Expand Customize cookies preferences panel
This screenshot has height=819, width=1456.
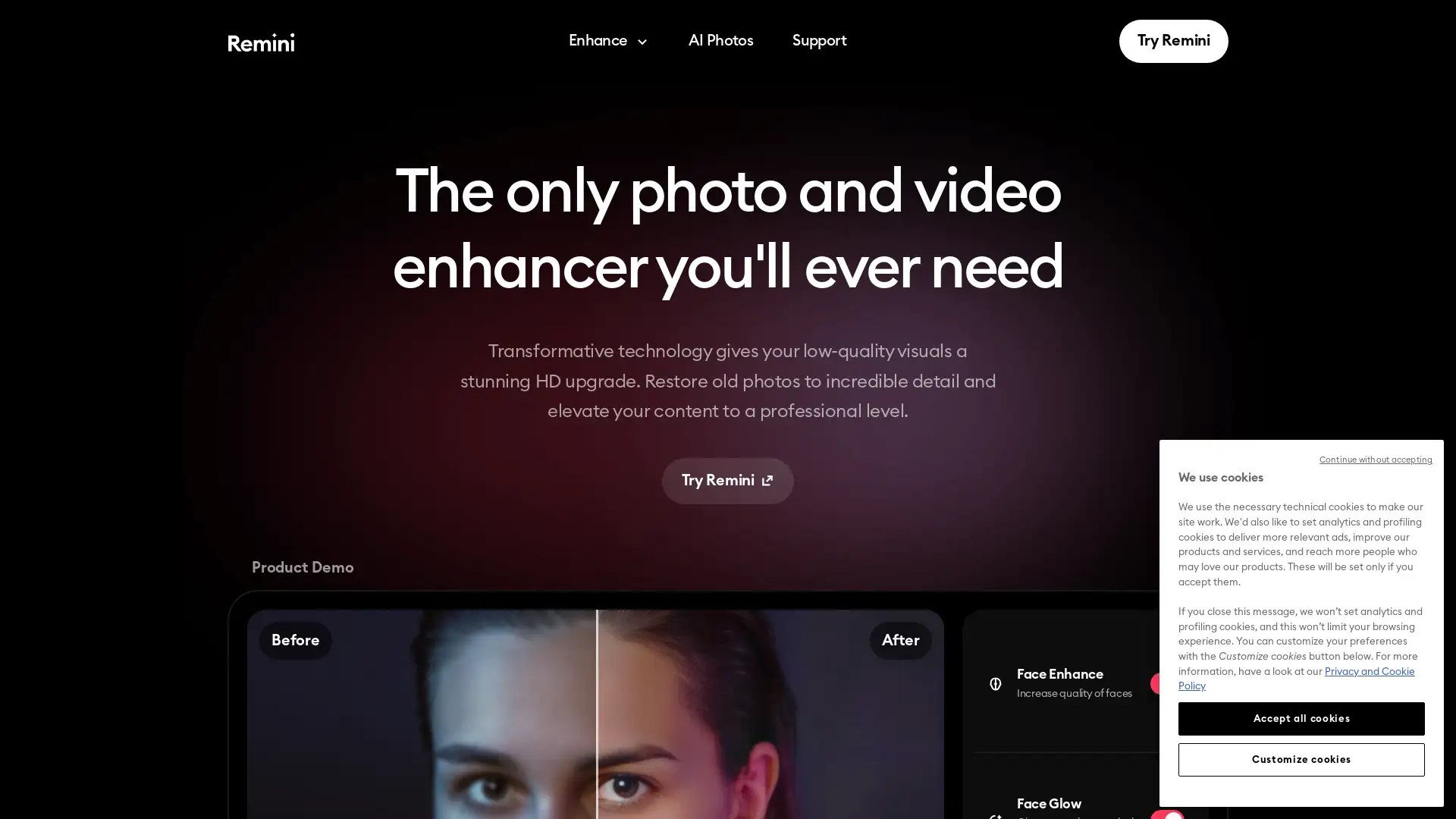[x=1301, y=759]
